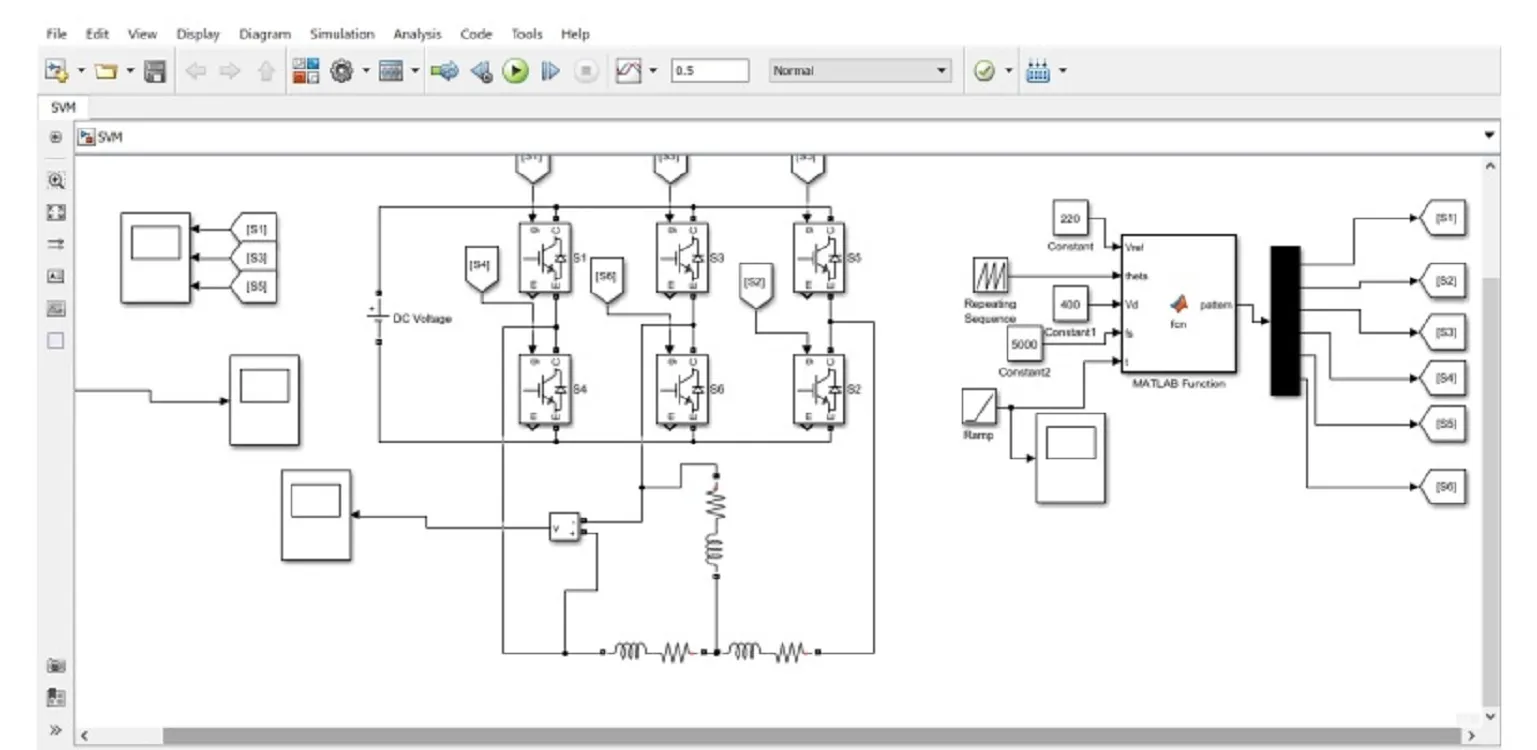Image resolution: width=1537 pixels, height=750 pixels.
Task: Click the SVM breadcrumb path link
Action: click(x=110, y=137)
